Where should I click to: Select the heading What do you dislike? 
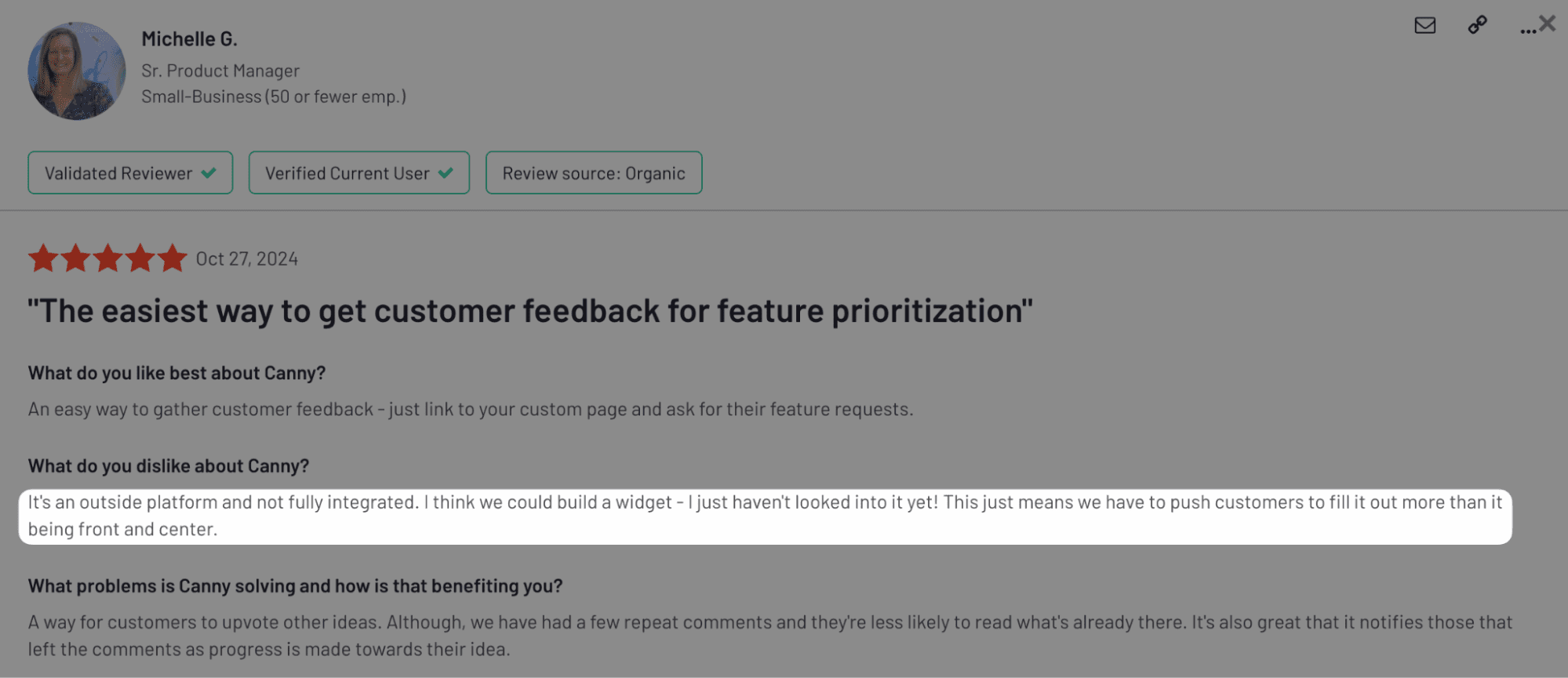[169, 465]
